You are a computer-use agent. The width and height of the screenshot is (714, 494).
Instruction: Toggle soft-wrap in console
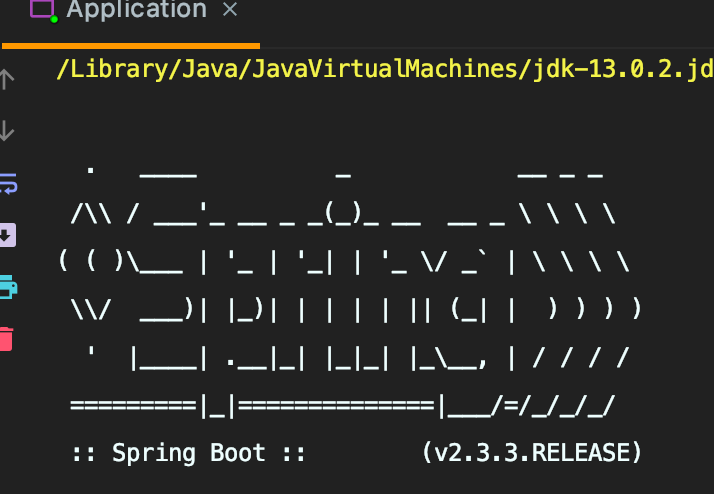pos(8,183)
